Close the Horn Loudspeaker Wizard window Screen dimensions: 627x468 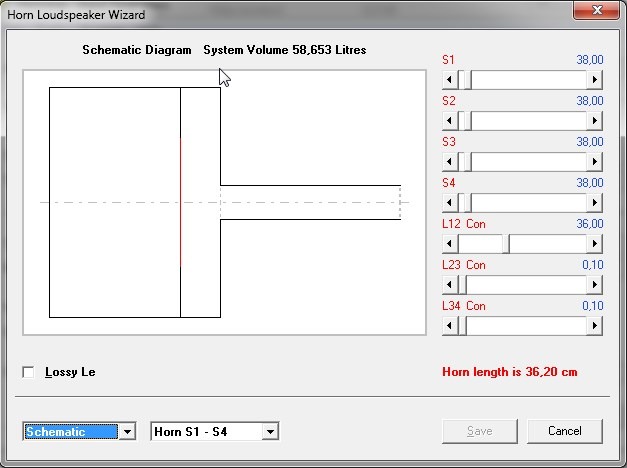[x=597, y=10]
